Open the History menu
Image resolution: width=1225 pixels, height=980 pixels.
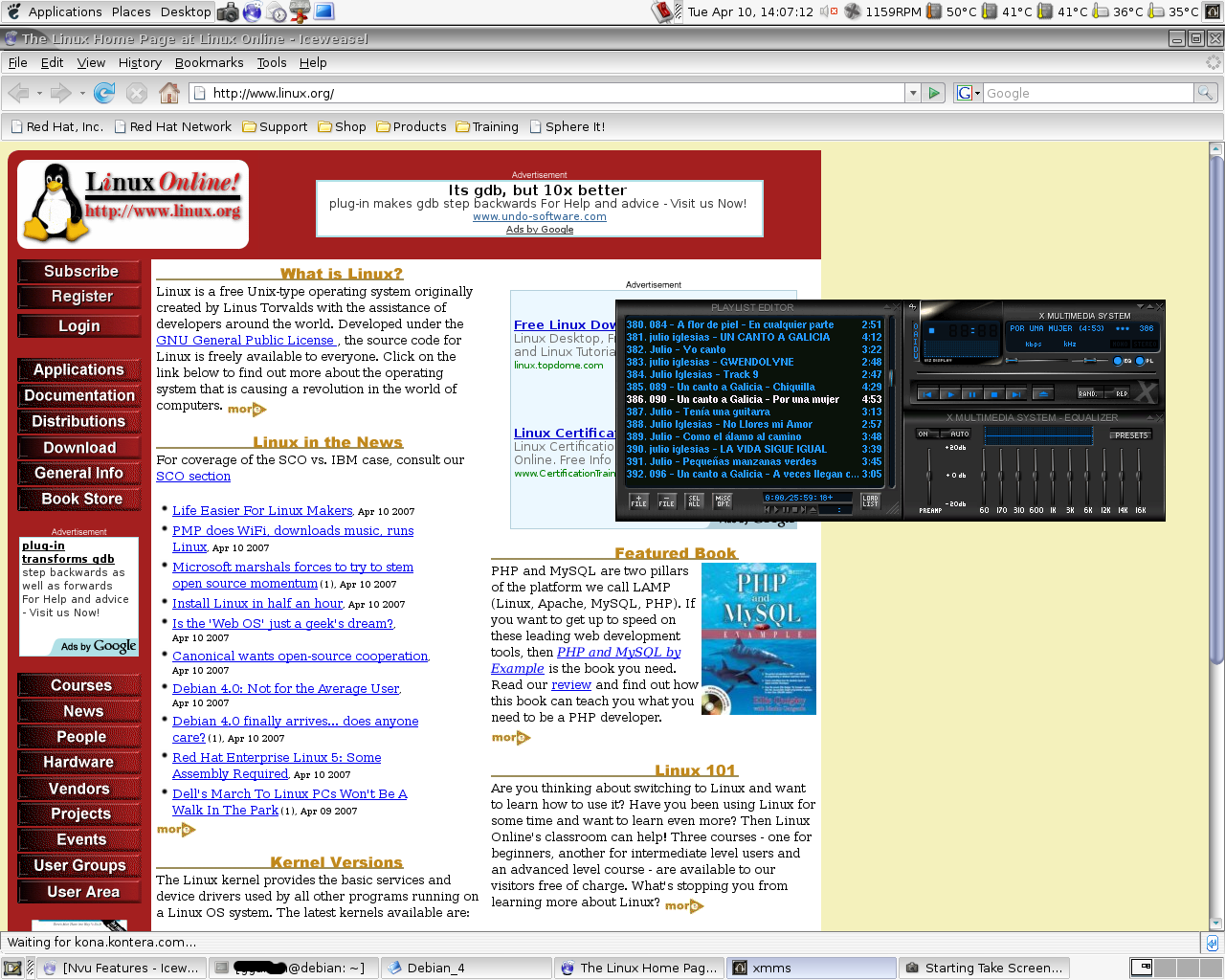tap(140, 62)
